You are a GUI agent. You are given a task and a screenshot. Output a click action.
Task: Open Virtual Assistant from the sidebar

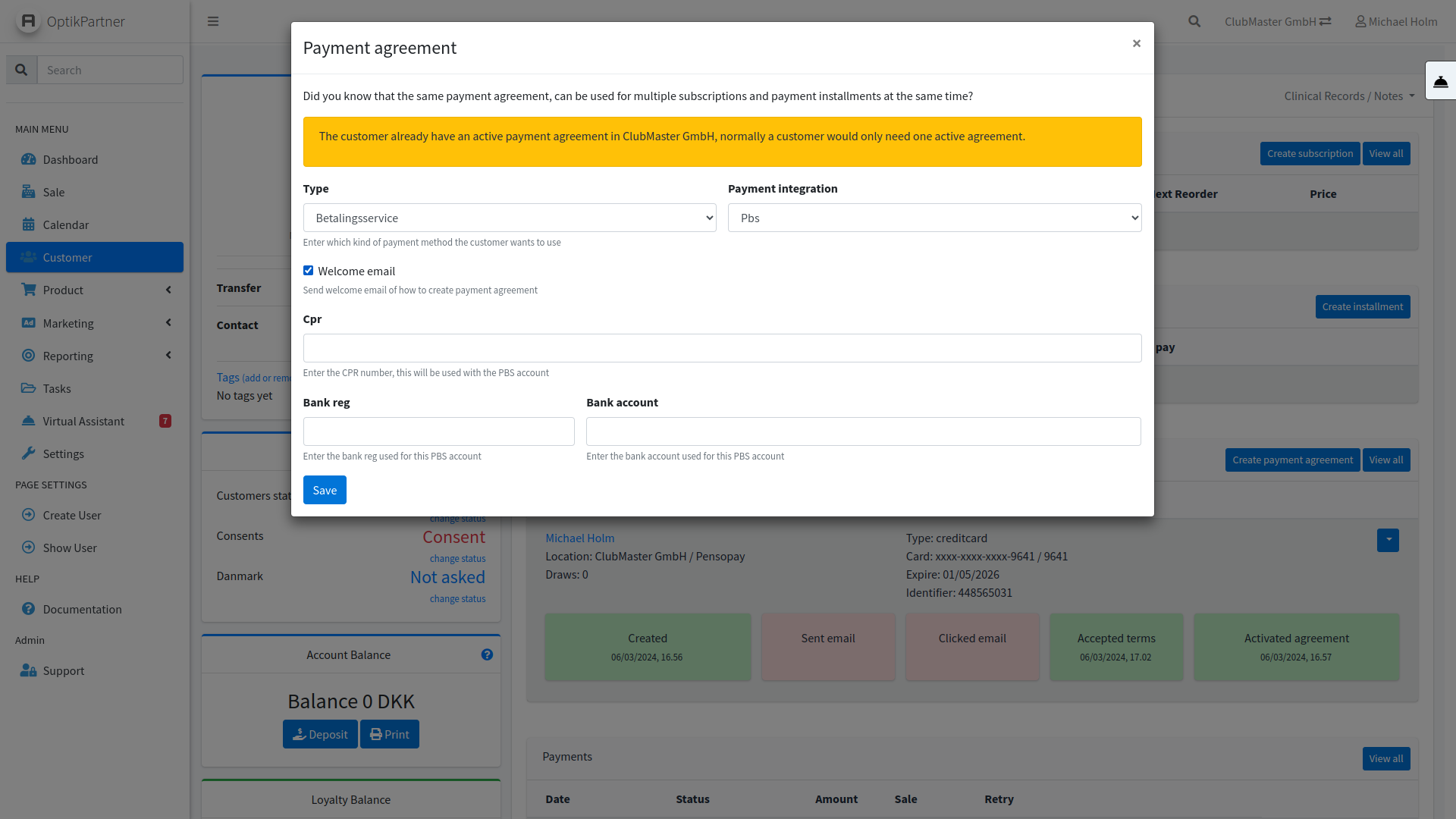pyautogui.click(x=83, y=421)
